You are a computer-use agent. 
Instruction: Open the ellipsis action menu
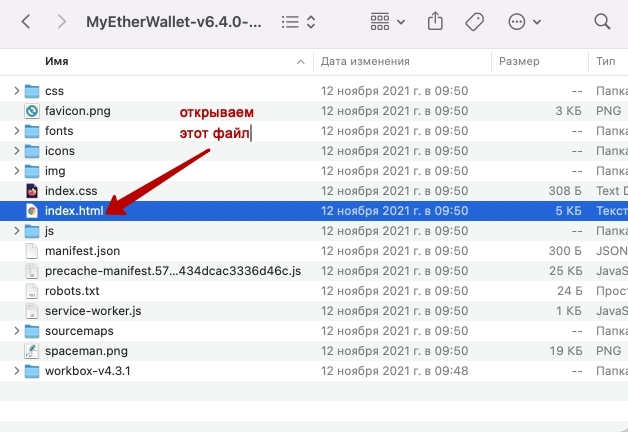pos(524,22)
